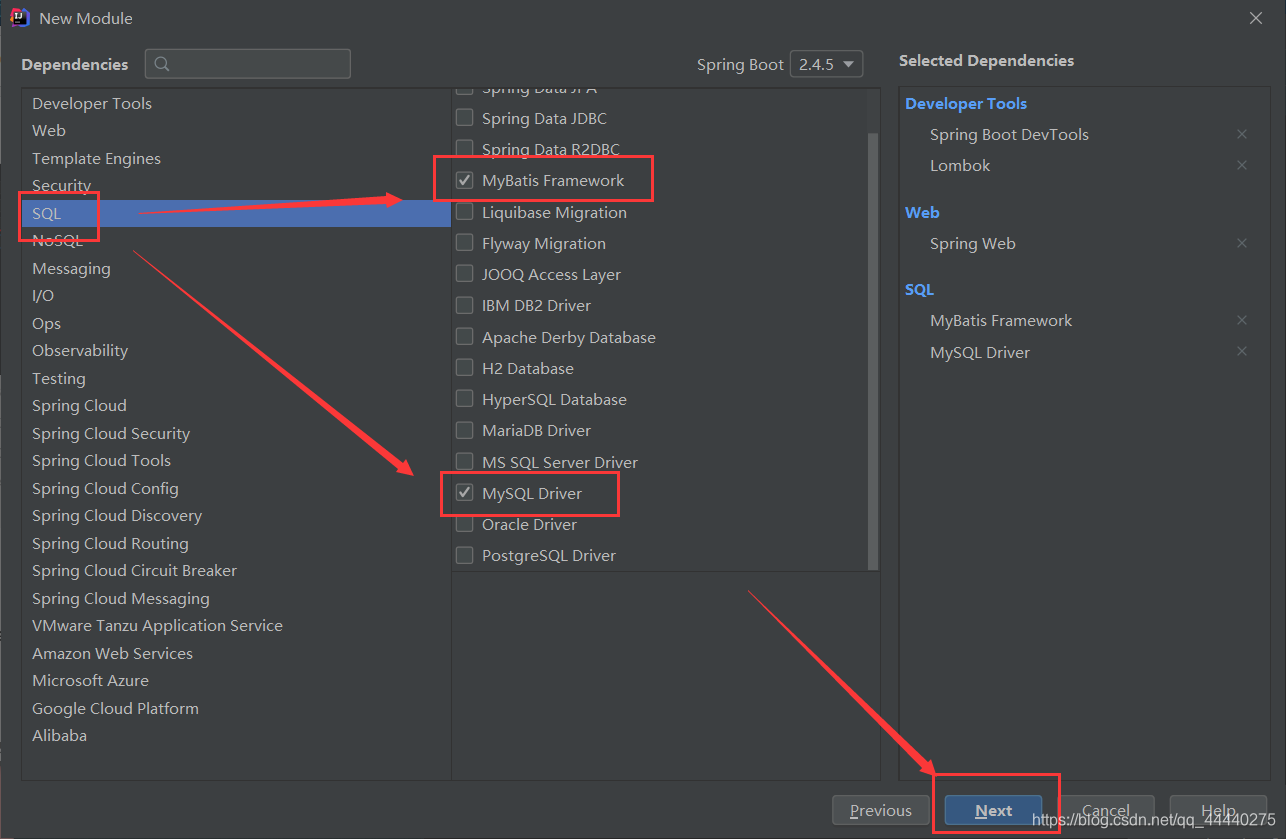
Task: Enable Spring Data R2DBC checkbox
Action: pyautogui.click(x=464, y=149)
